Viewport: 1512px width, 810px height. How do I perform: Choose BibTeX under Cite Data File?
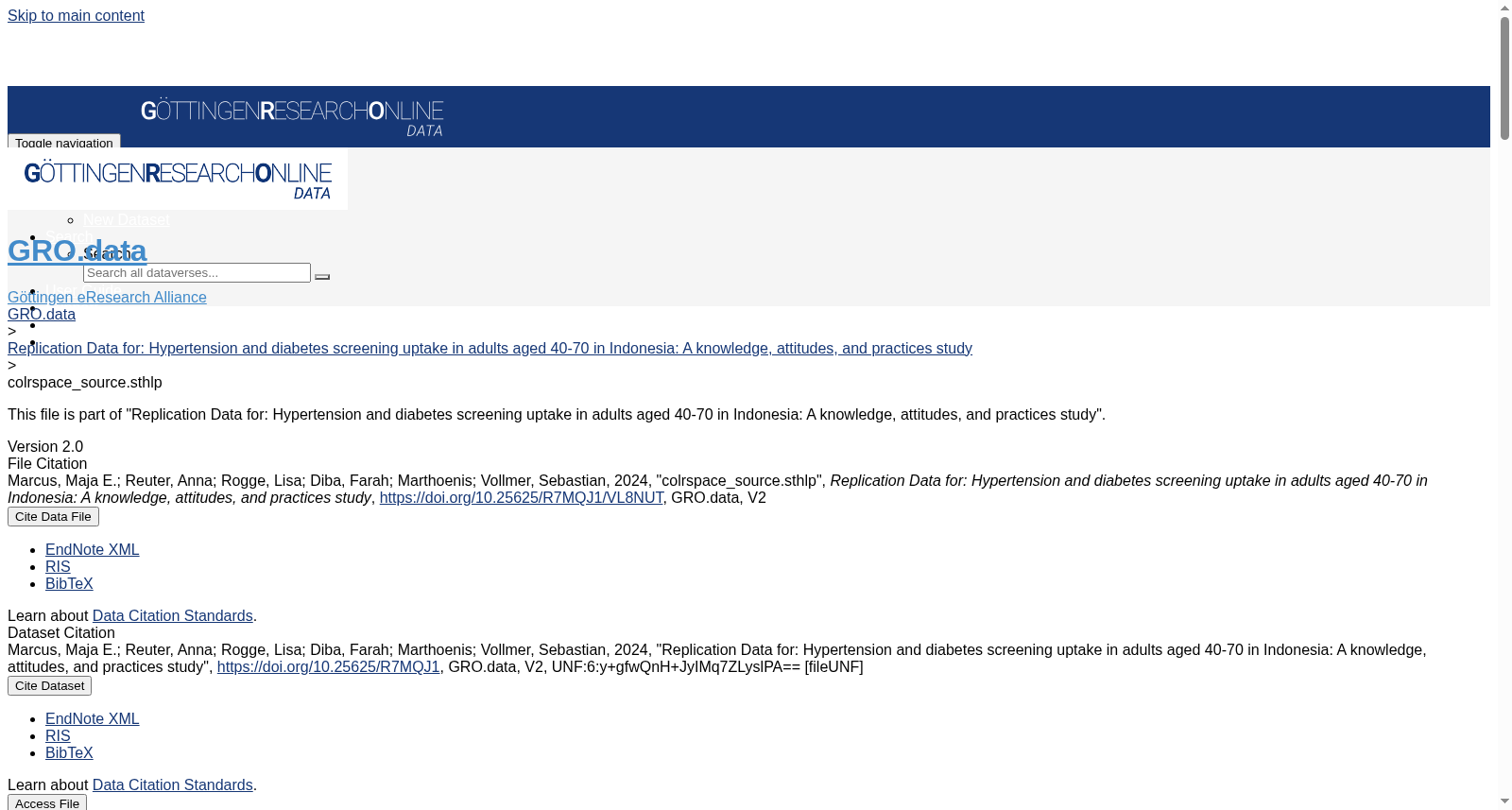click(69, 584)
